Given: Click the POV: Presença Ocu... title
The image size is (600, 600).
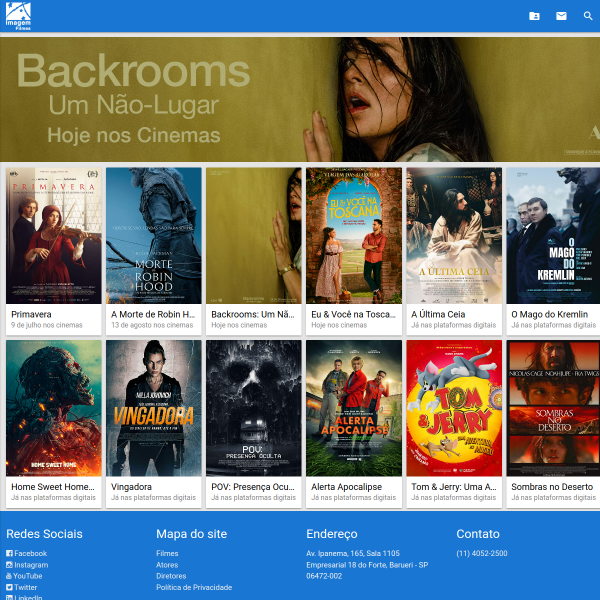Looking at the screenshot, I should 253,487.
